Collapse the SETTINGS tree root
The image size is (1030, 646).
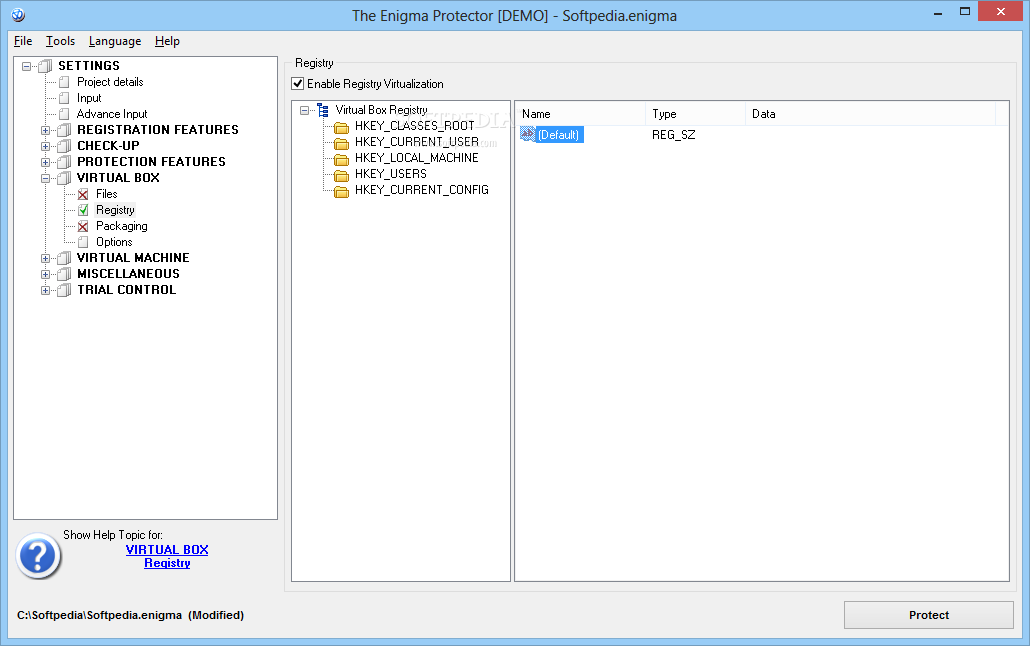(x=26, y=66)
